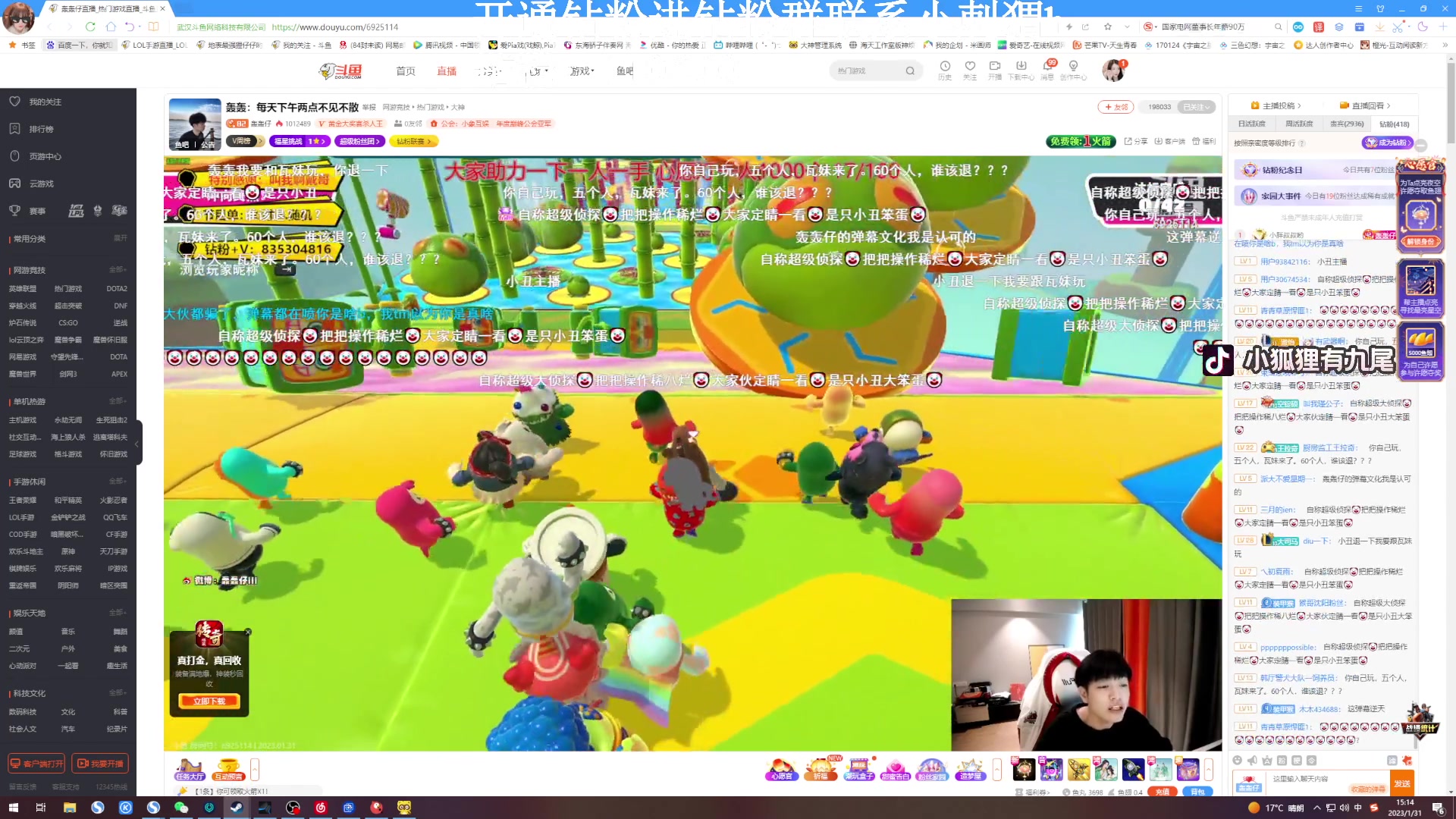Open the 背包 backpack button
Viewport: 1456px width, 819px height.
point(1197,792)
